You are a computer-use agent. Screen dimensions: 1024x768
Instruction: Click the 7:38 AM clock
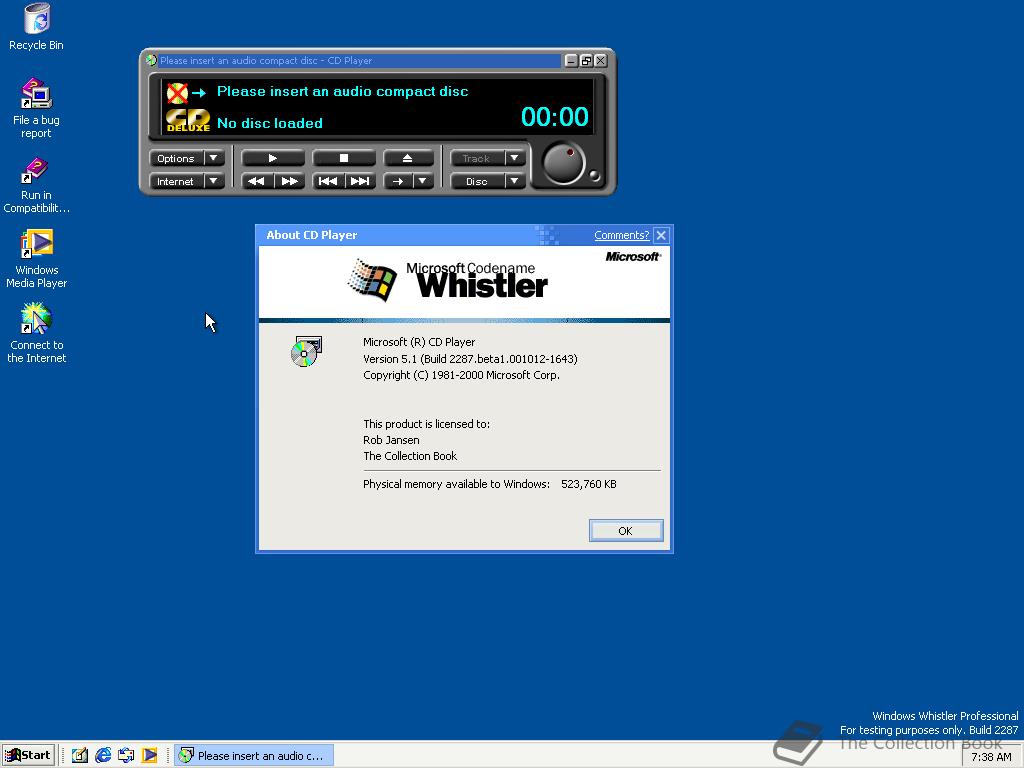991,757
